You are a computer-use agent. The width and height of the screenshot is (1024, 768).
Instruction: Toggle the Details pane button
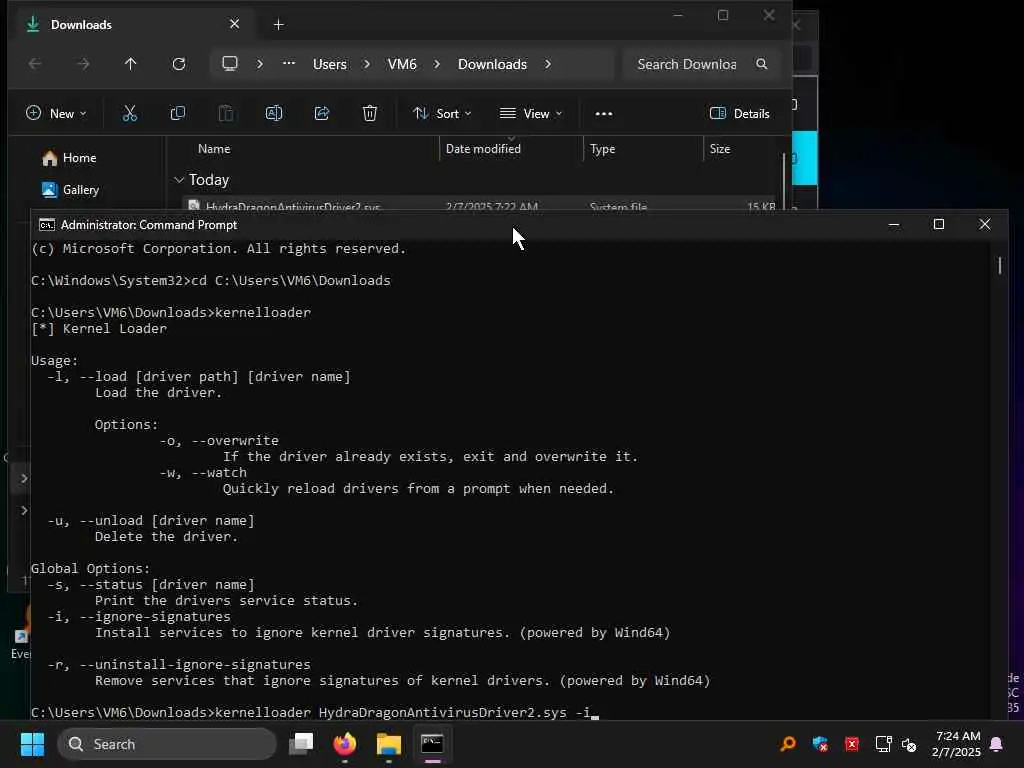pyautogui.click(x=739, y=114)
